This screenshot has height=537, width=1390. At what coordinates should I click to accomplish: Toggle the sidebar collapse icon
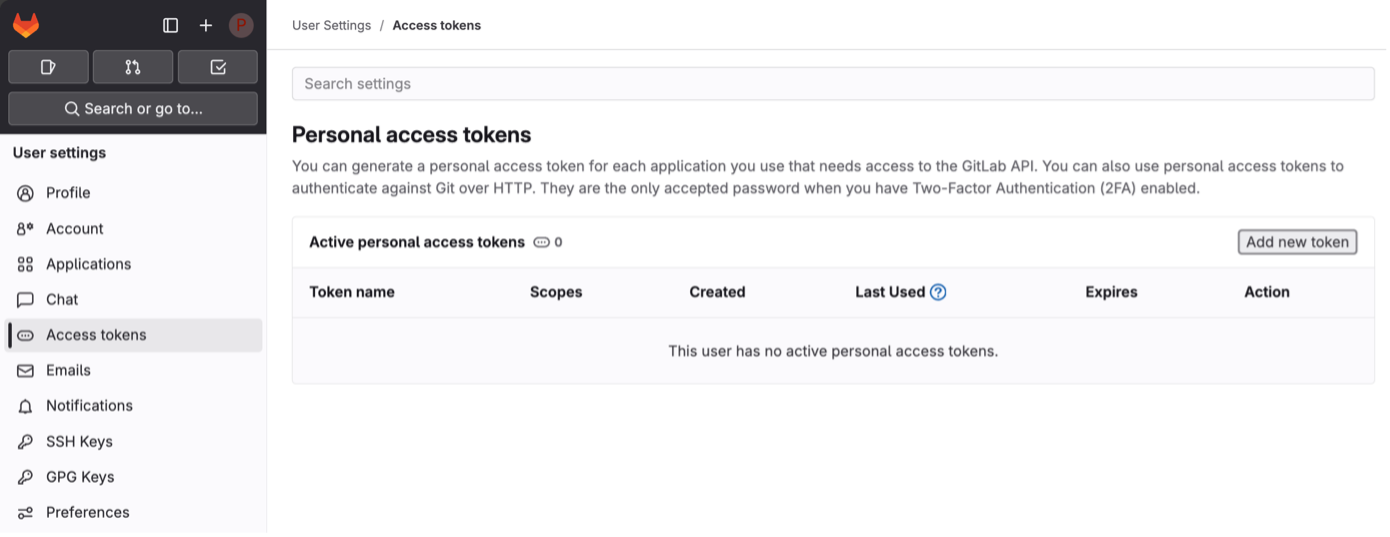click(x=171, y=25)
